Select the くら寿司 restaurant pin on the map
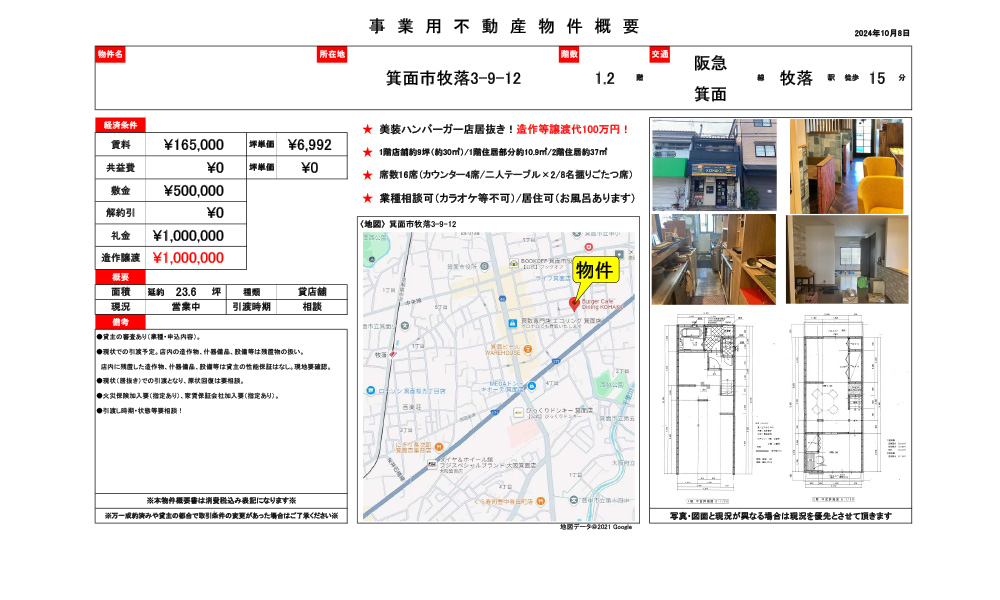Image resolution: width=1000 pixels, height=600 pixels. pyautogui.click(x=541, y=501)
